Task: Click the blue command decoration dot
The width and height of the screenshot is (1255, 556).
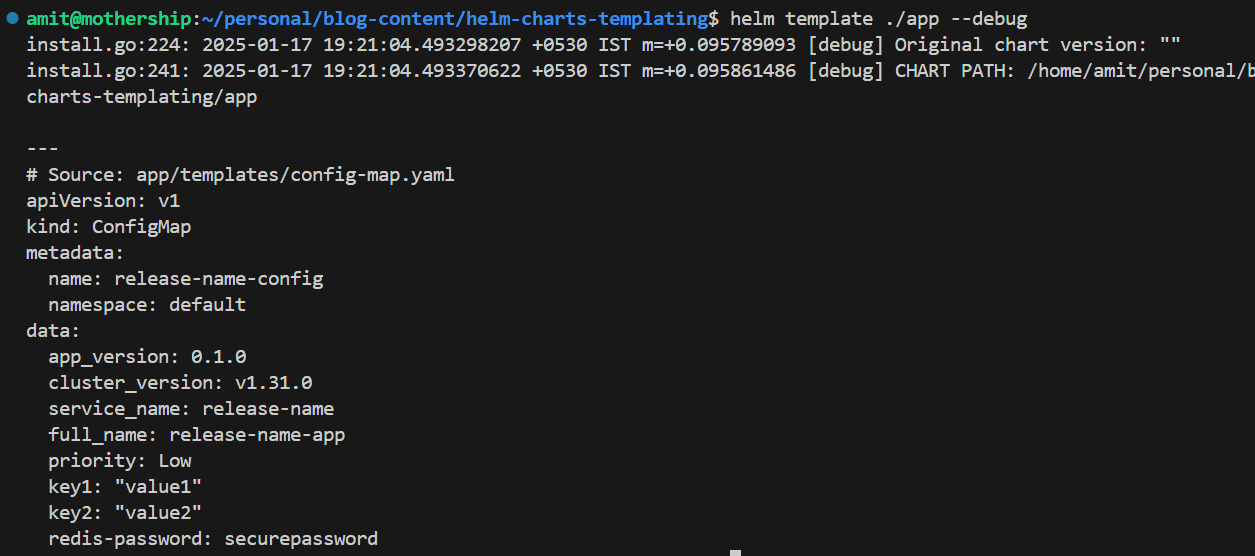Action: tap(11, 18)
